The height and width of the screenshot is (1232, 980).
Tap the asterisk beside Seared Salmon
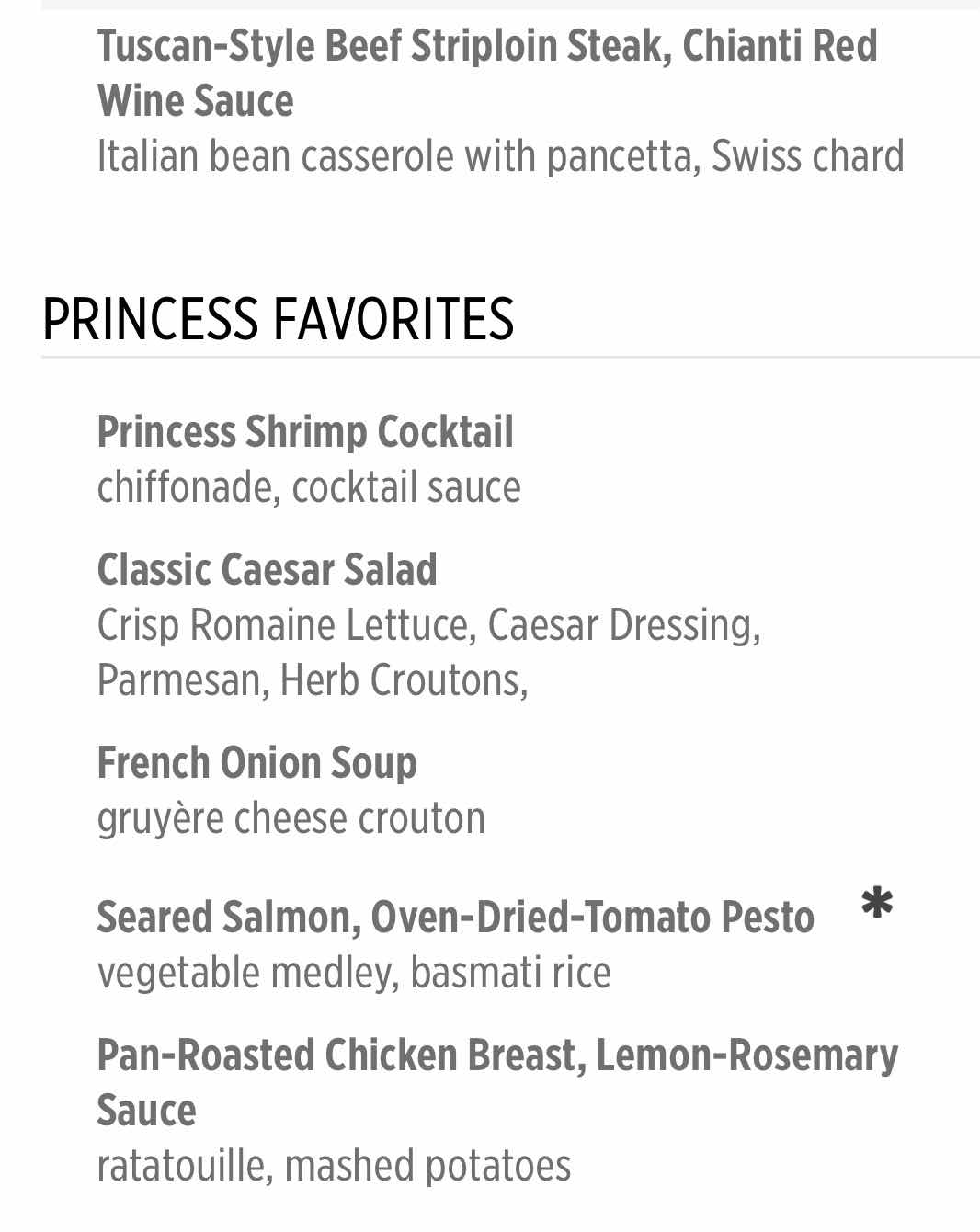point(877,903)
